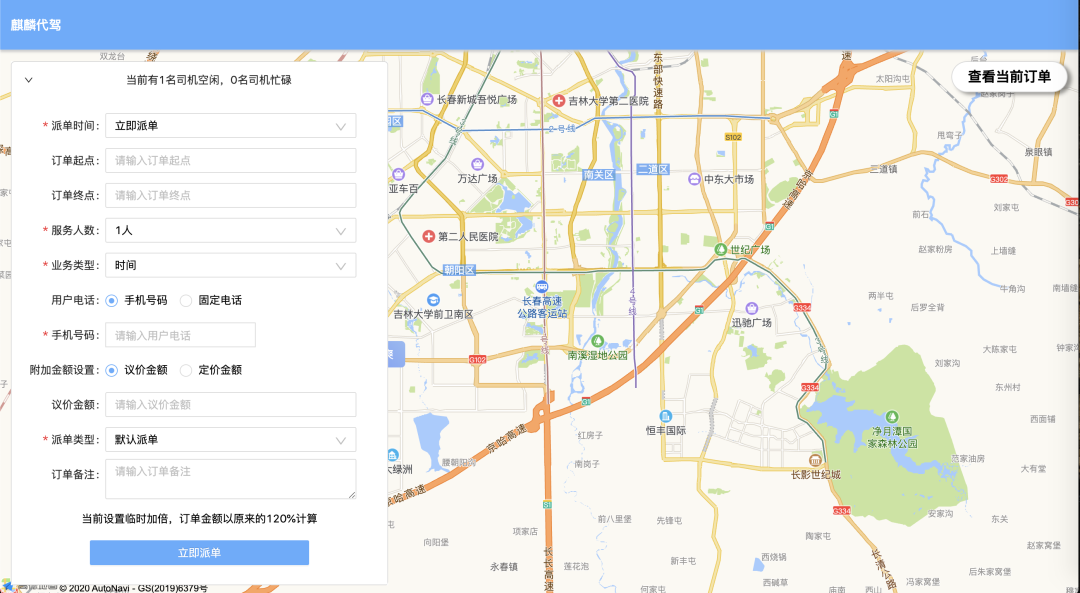Click the 用户电话 field label
Viewport: 1080px width, 593px height.
click(x=76, y=300)
